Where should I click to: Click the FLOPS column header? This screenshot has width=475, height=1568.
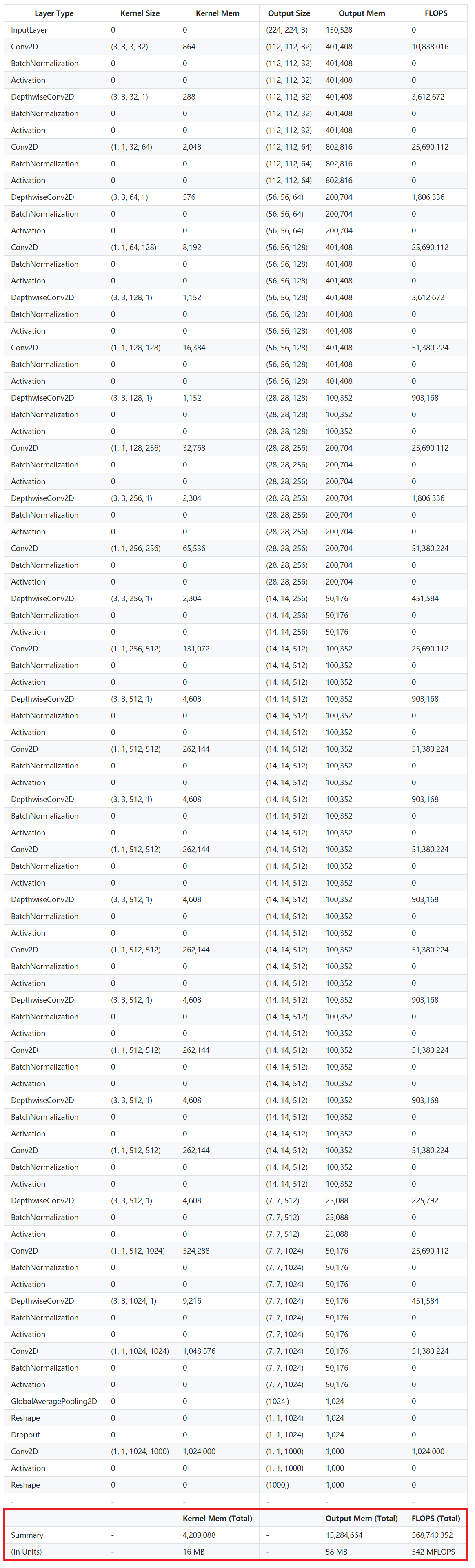point(435,13)
